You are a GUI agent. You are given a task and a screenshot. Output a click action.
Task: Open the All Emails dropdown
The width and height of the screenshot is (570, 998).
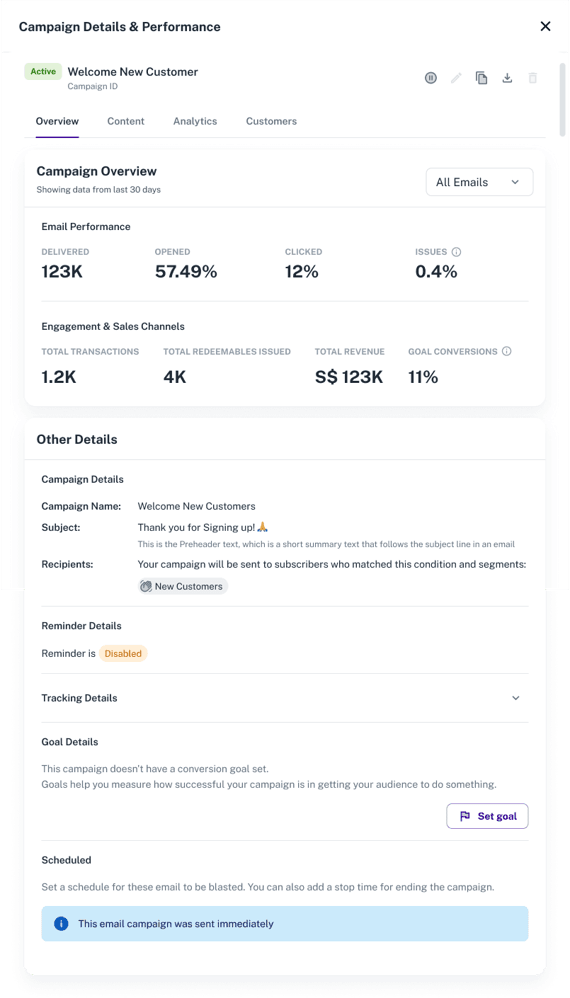(479, 182)
